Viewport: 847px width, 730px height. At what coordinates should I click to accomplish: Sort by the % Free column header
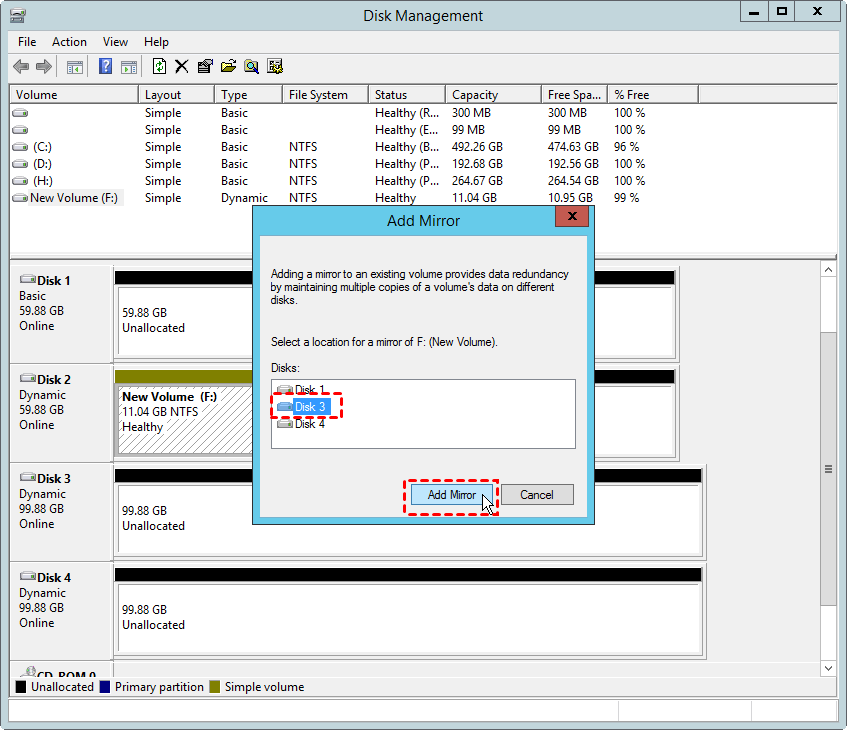(653, 95)
